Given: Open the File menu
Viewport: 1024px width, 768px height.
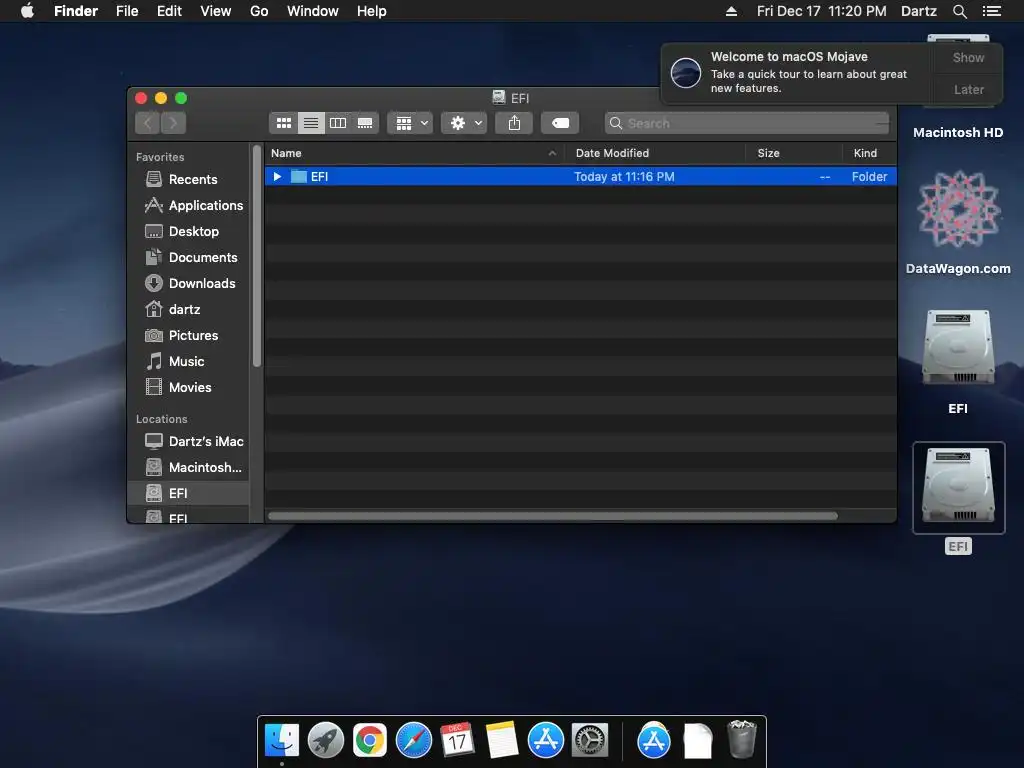Looking at the screenshot, I should (127, 11).
